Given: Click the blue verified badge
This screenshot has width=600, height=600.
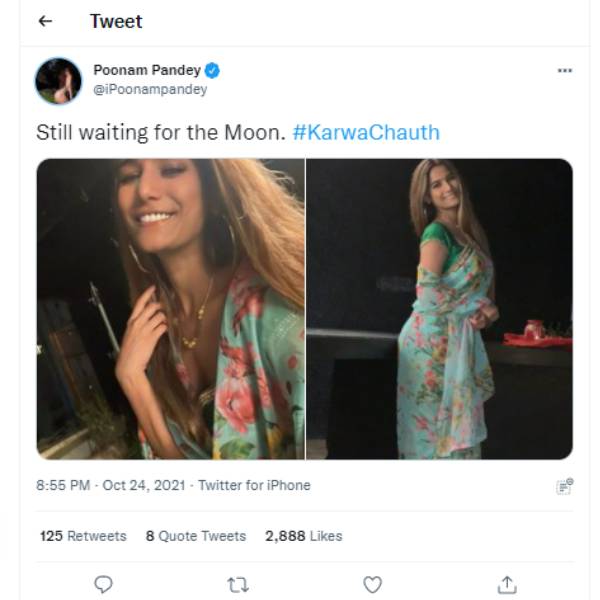Looking at the screenshot, I should (x=212, y=71).
